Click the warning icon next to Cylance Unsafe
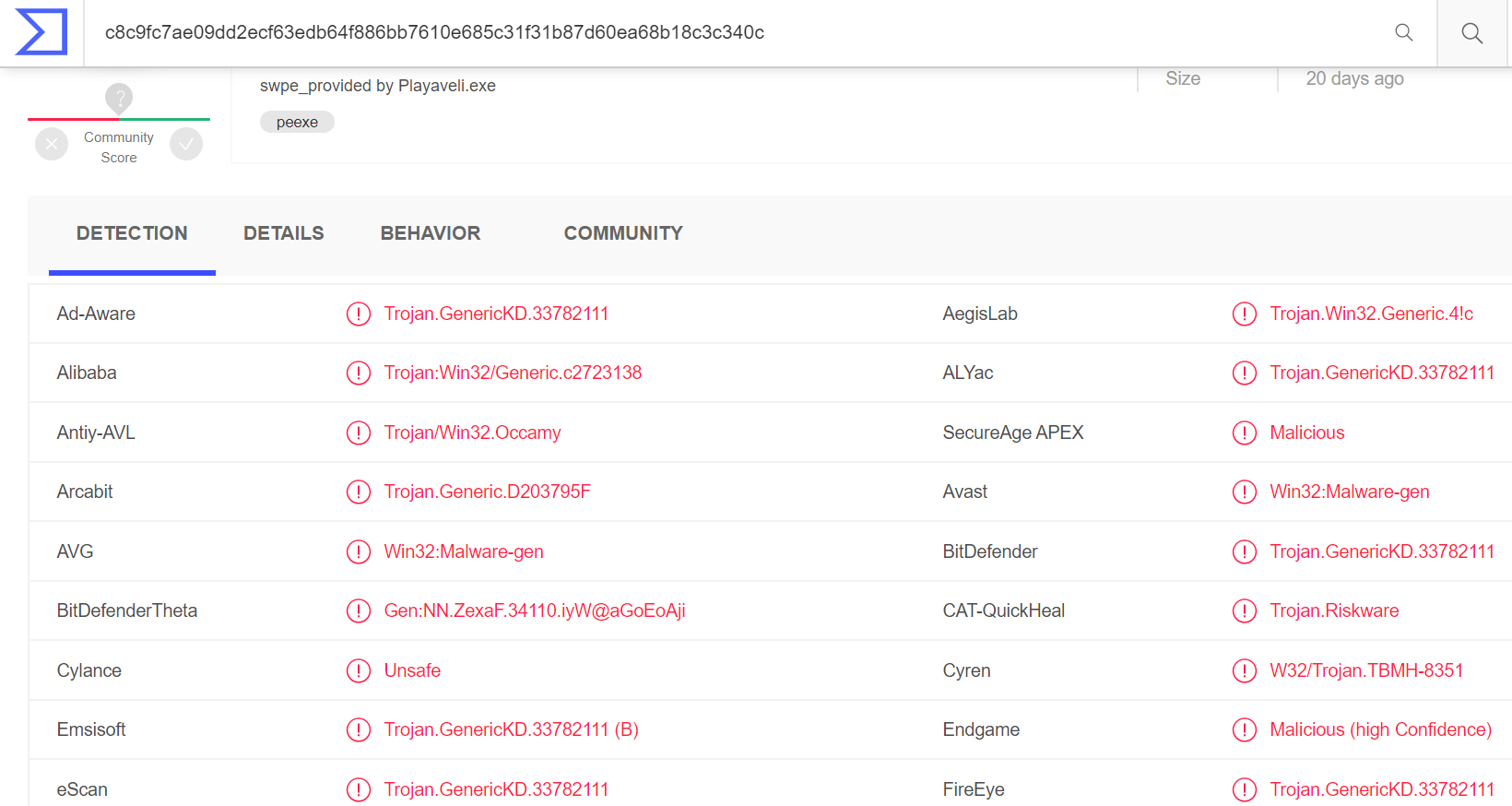1512x806 pixels. pos(358,670)
